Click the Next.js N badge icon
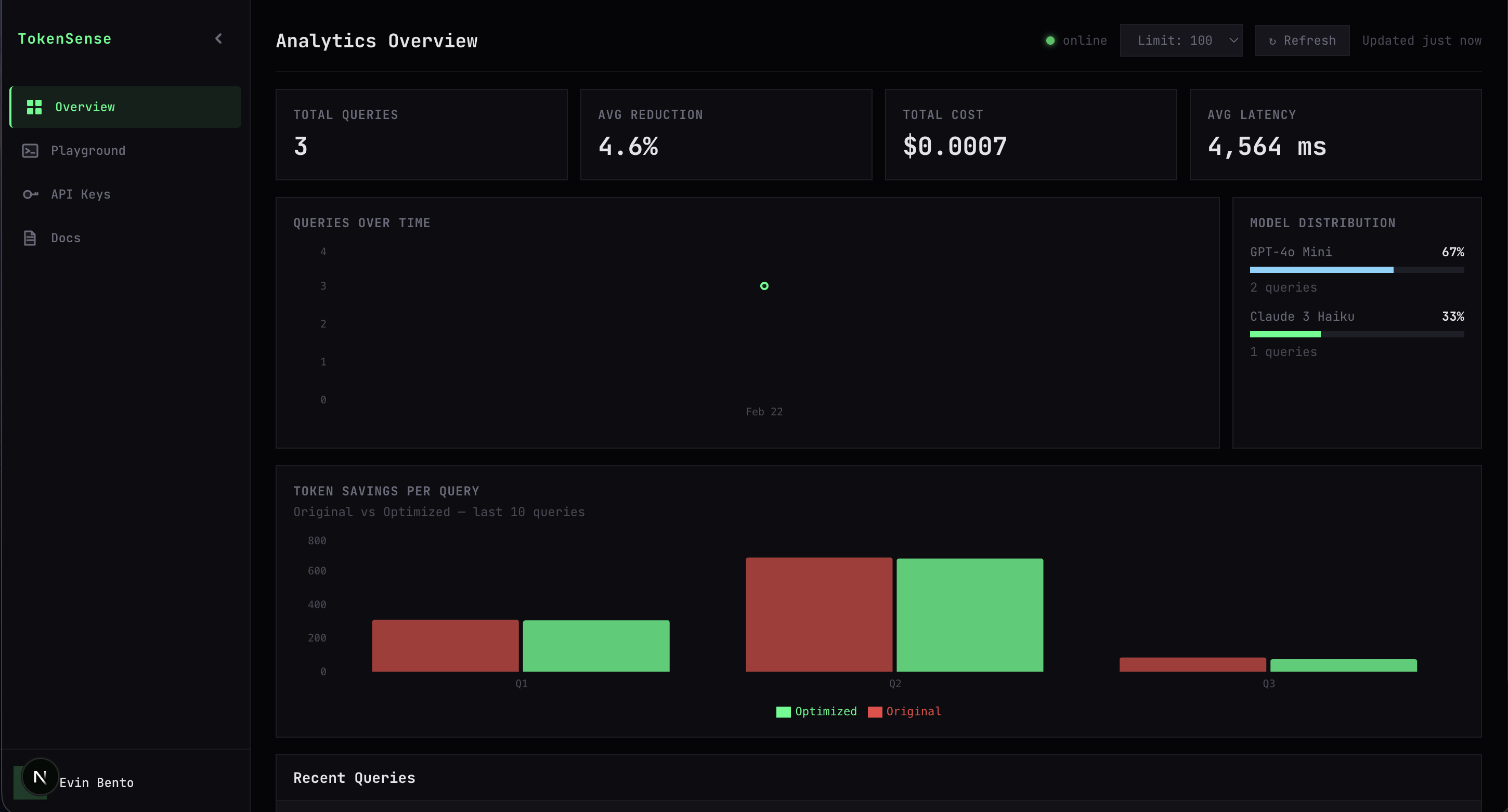The image size is (1508, 812). [40, 777]
